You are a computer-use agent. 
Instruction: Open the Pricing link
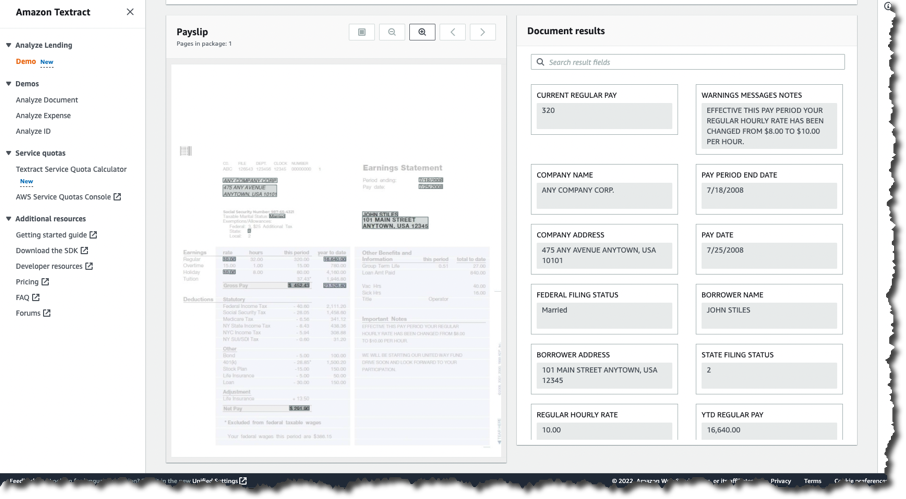point(26,282)
